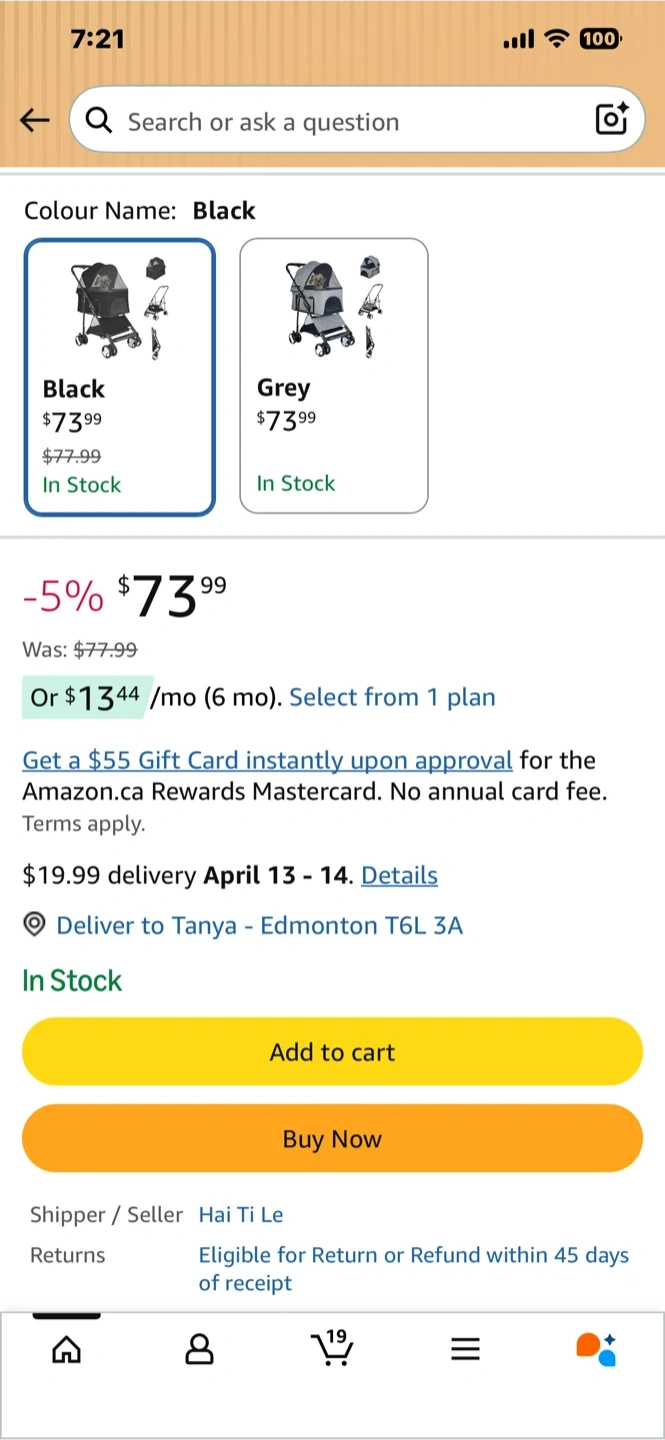665x1440 pixels.
Task: Launch the Rufus AI assistant icon
Action: (596, 1348)
